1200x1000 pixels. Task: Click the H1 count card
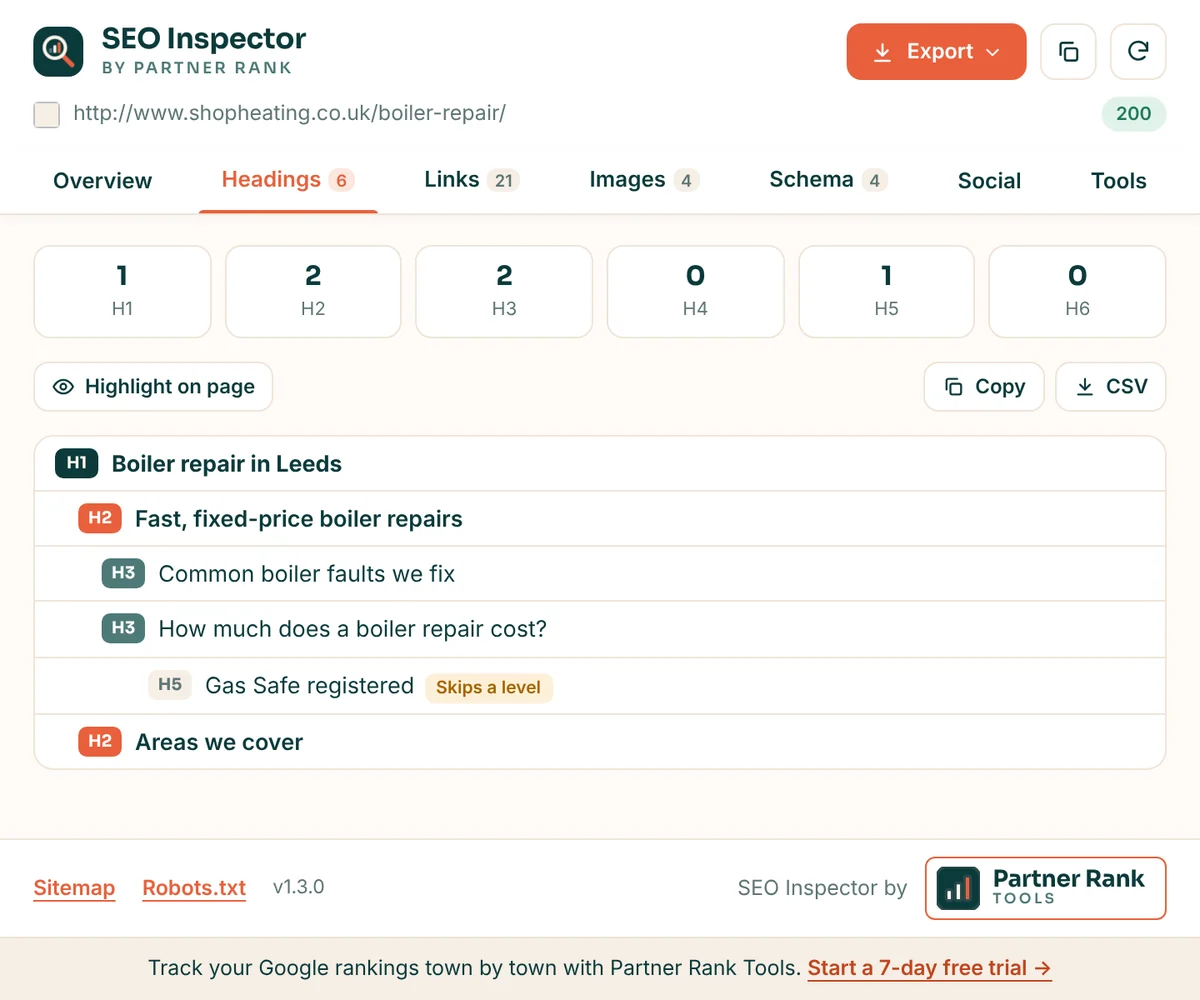point(122,292)
